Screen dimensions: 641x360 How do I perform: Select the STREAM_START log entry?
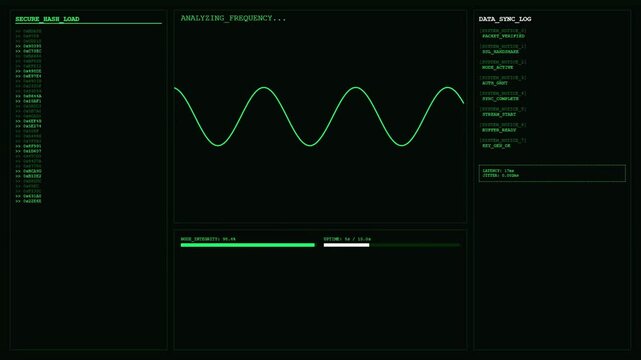click(x=499, y=114)
